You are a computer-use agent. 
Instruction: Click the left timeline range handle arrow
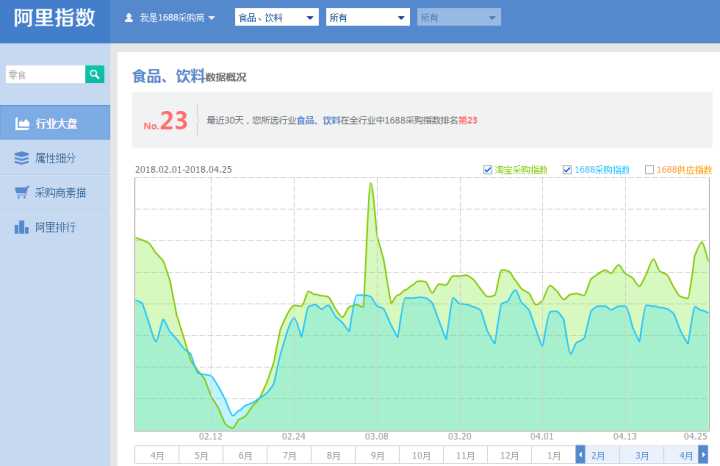coord(580,455)
